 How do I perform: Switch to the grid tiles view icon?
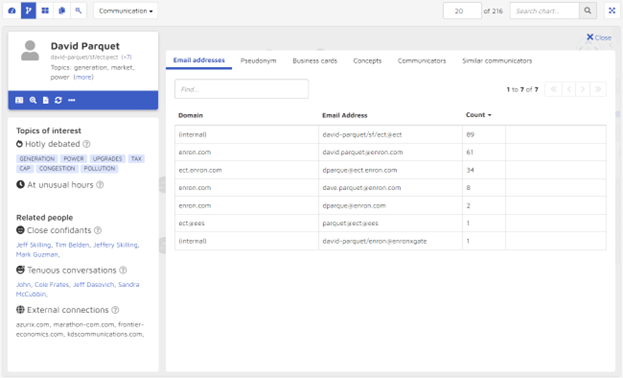pyautogui.click(x=45, y=11)
